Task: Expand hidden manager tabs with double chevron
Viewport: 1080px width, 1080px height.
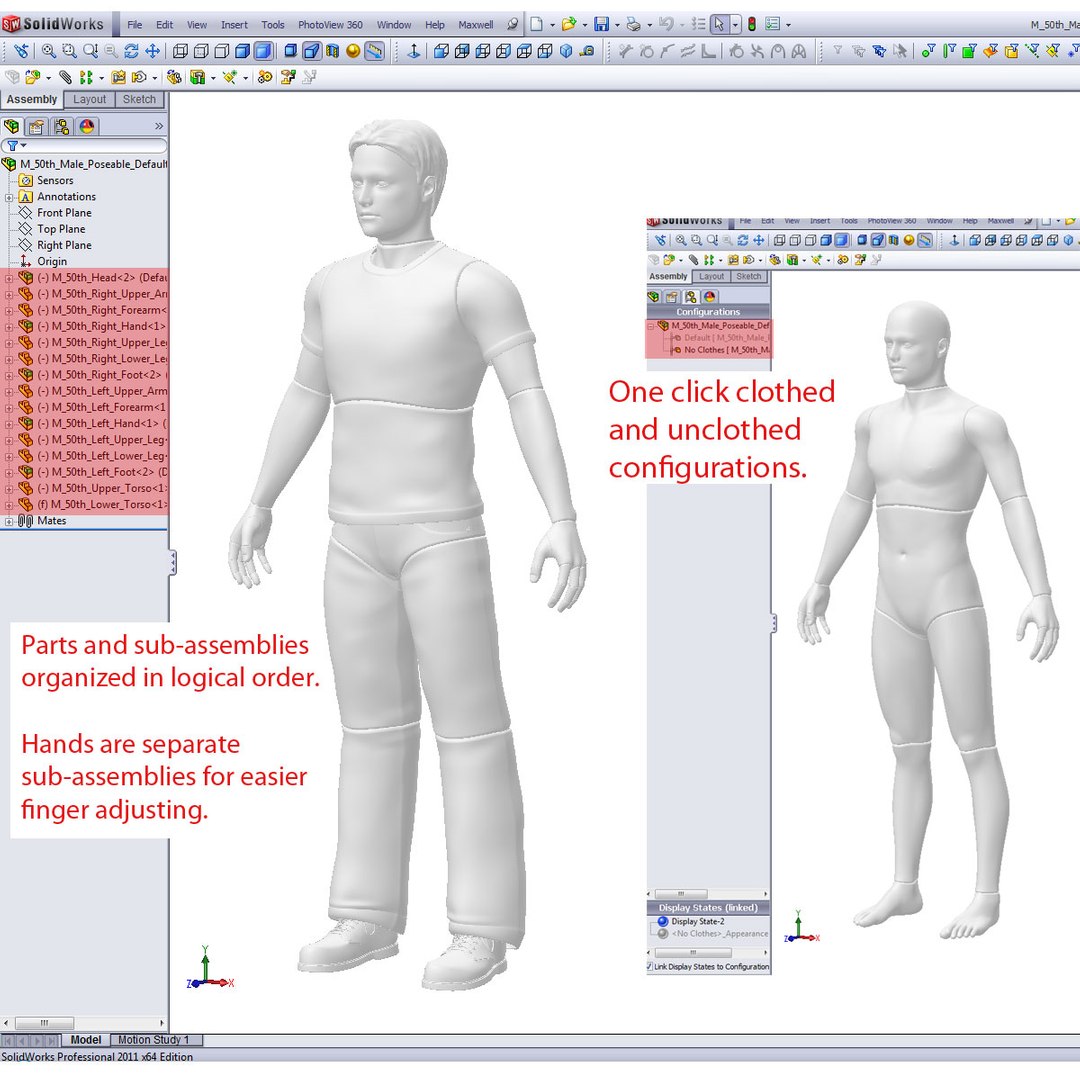Action: click(159, 126)
